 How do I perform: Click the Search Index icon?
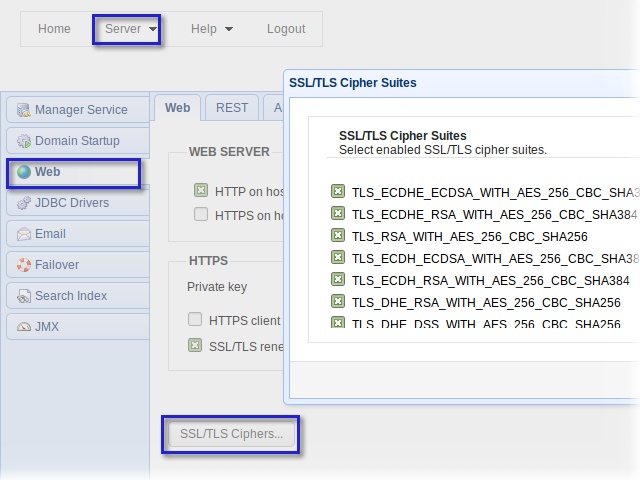(x=24, y=296)
